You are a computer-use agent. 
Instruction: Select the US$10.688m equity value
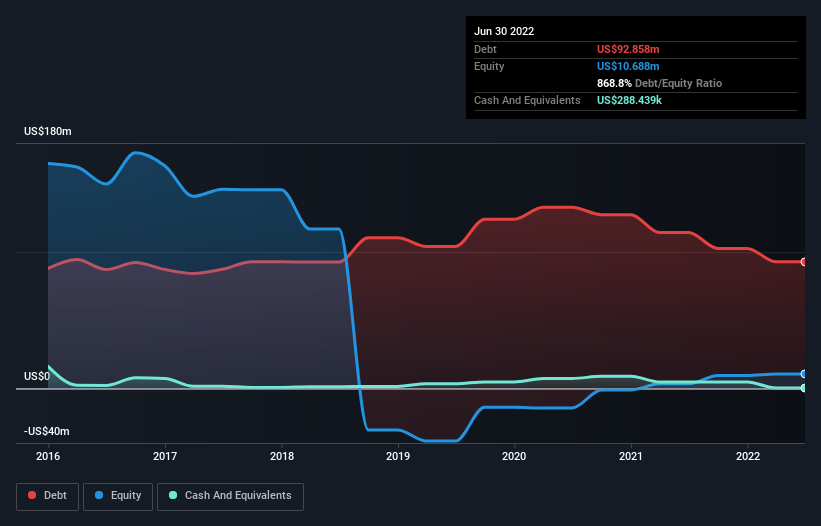tap(628, 66)
